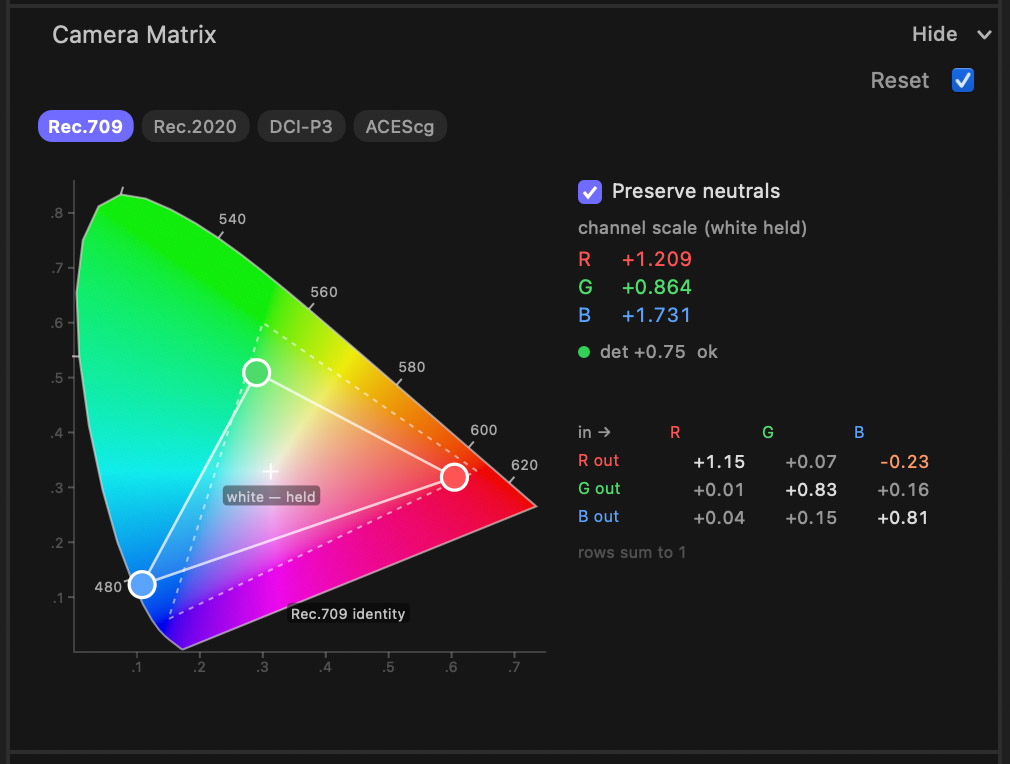The image size is (1010, 764).
Task: Collapse panel with the chevron beside Hide
Action: 984,35
